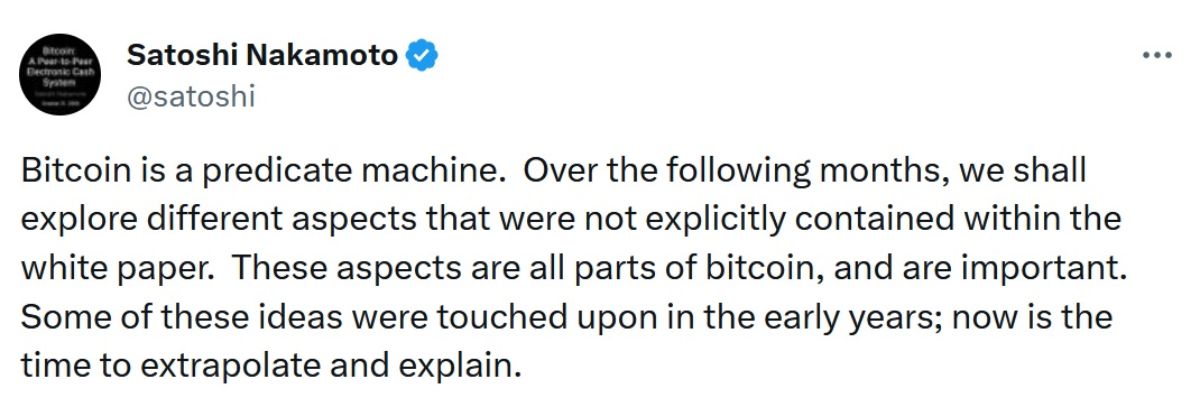
Task: Open the three-dot more options menu
Action: pyautogui.click(x=1156, y=57)
